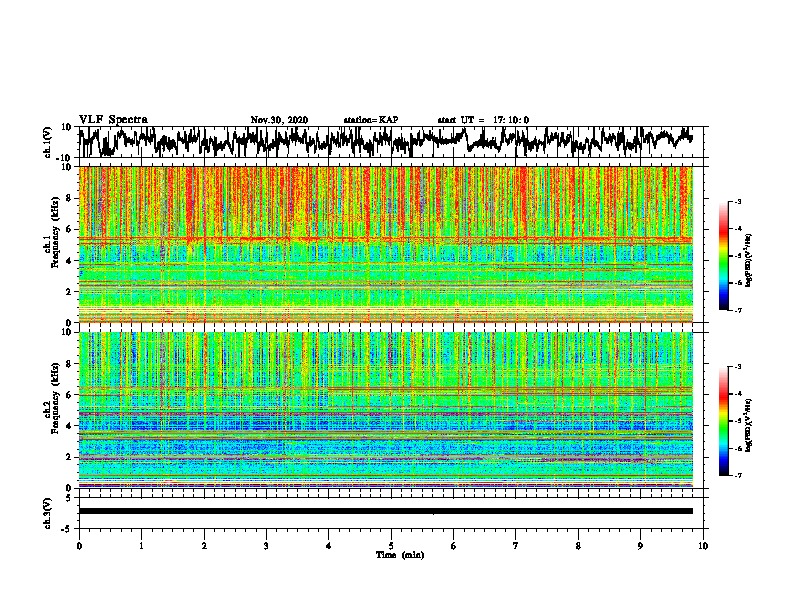Screen dimensions: 792x612
Task: Click the ch.2 spectrogram panel
Action: click(386, 410)
